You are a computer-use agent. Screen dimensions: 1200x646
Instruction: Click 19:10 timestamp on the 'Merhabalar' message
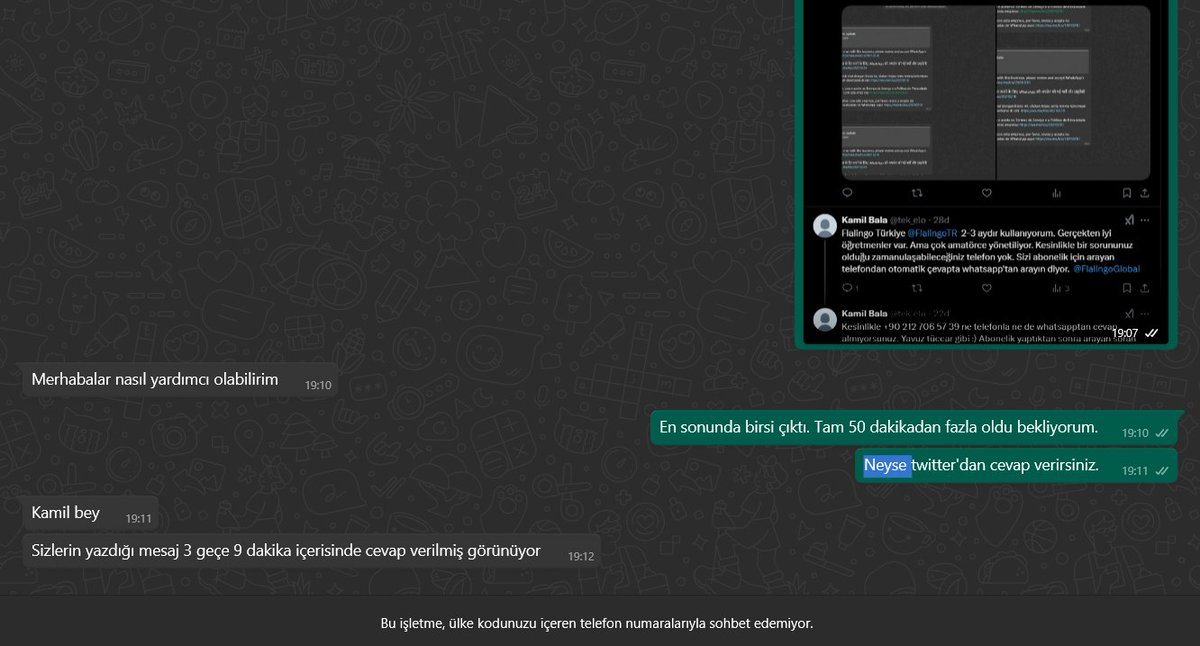318,385
